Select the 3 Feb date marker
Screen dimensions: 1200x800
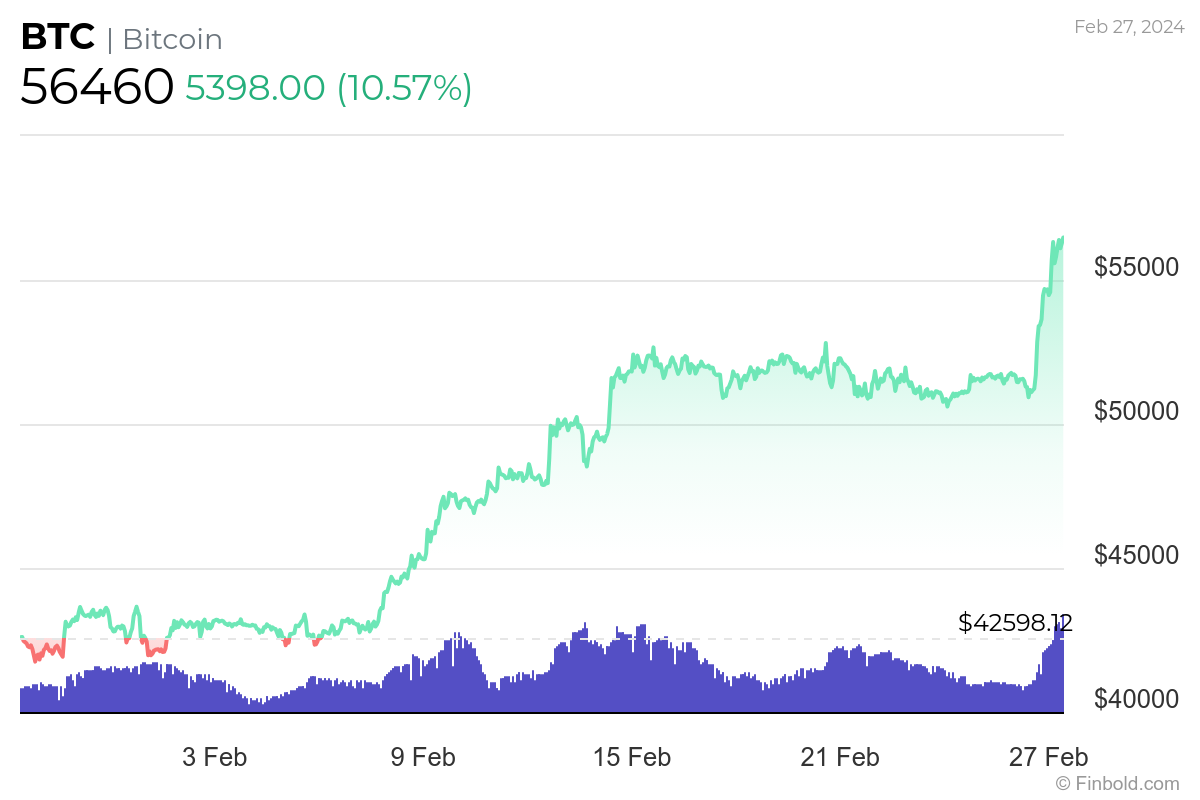[214, 757]
